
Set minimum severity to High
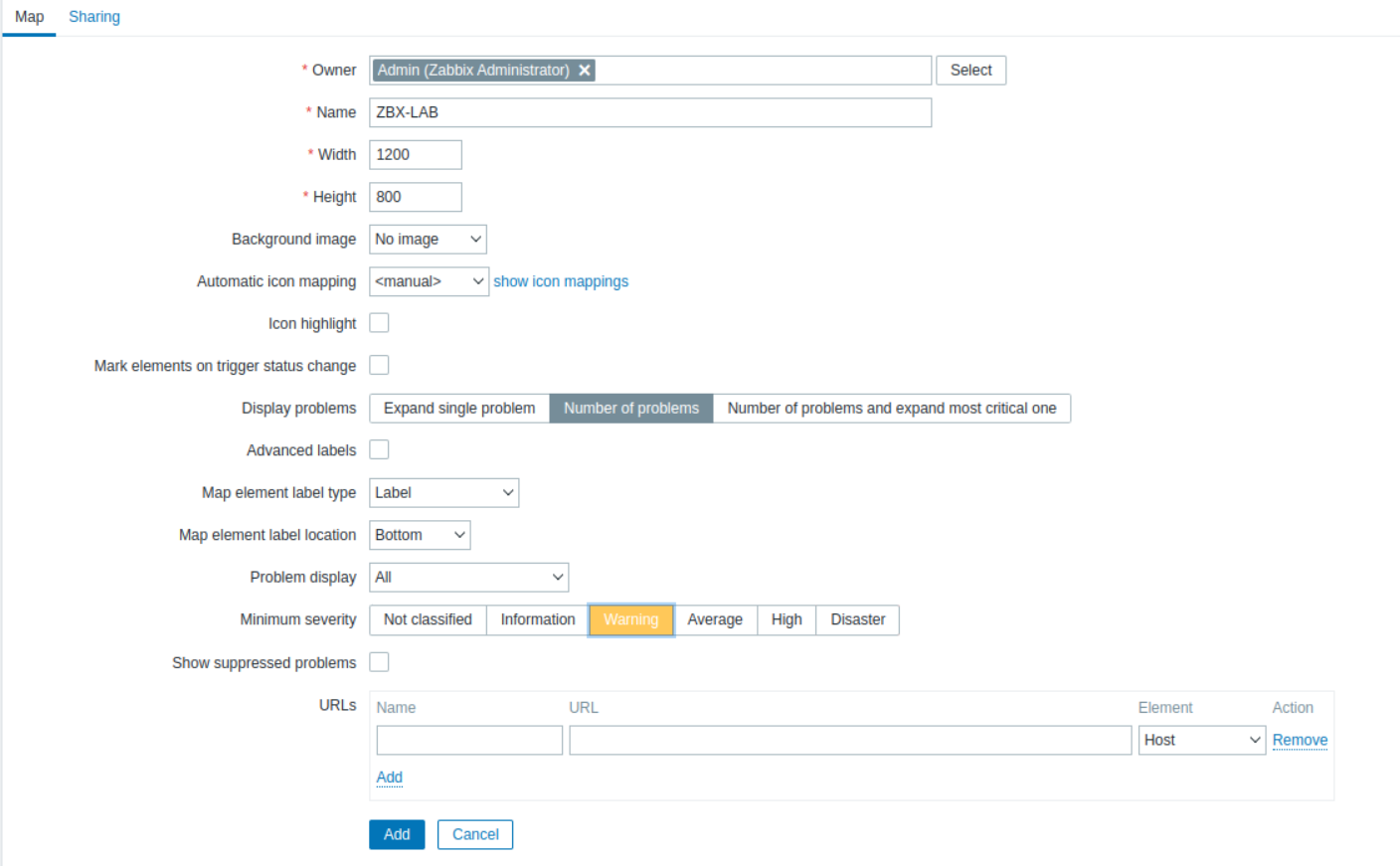[787, 619]
